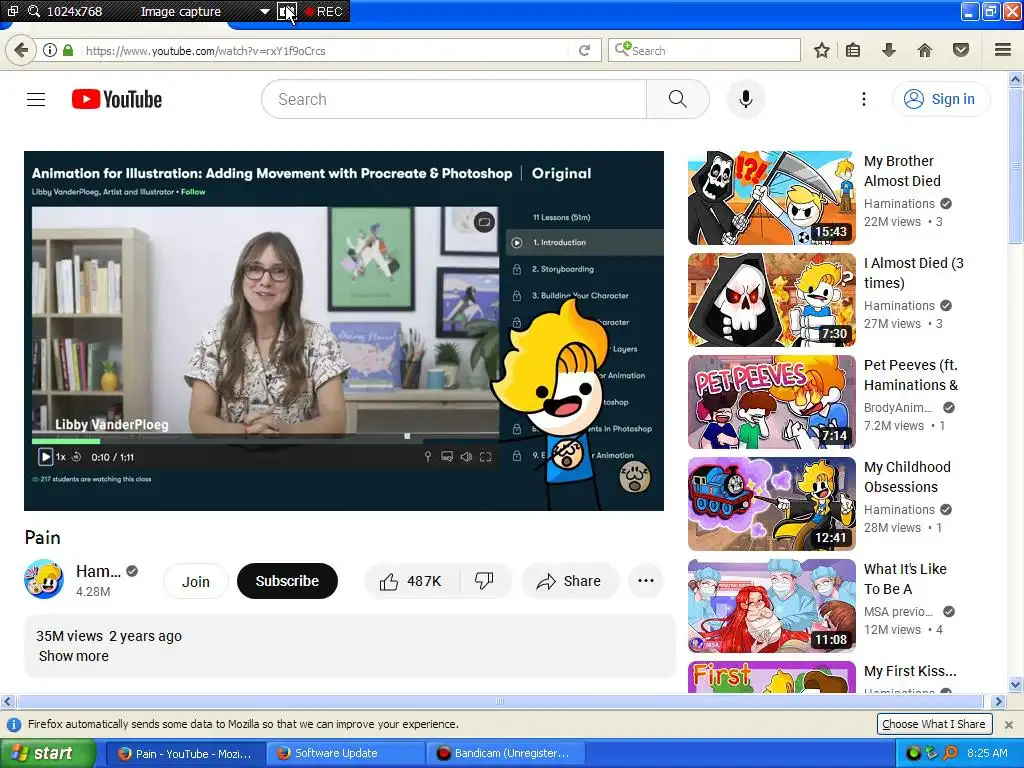Viewport: 1024px width, 768px height.
Task: Focus the YouTube search box
Action: [x=455, y=99]
